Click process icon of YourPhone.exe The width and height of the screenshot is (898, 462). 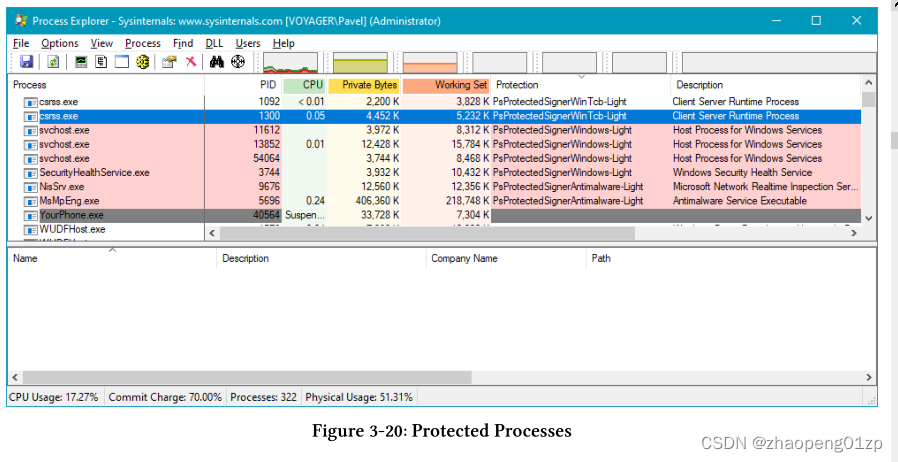coord(30,215)
